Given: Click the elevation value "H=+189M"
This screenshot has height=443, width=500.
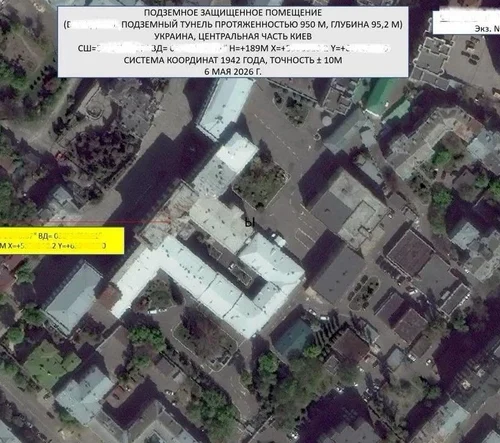Looking at the screenshot, I should (249, 48).
